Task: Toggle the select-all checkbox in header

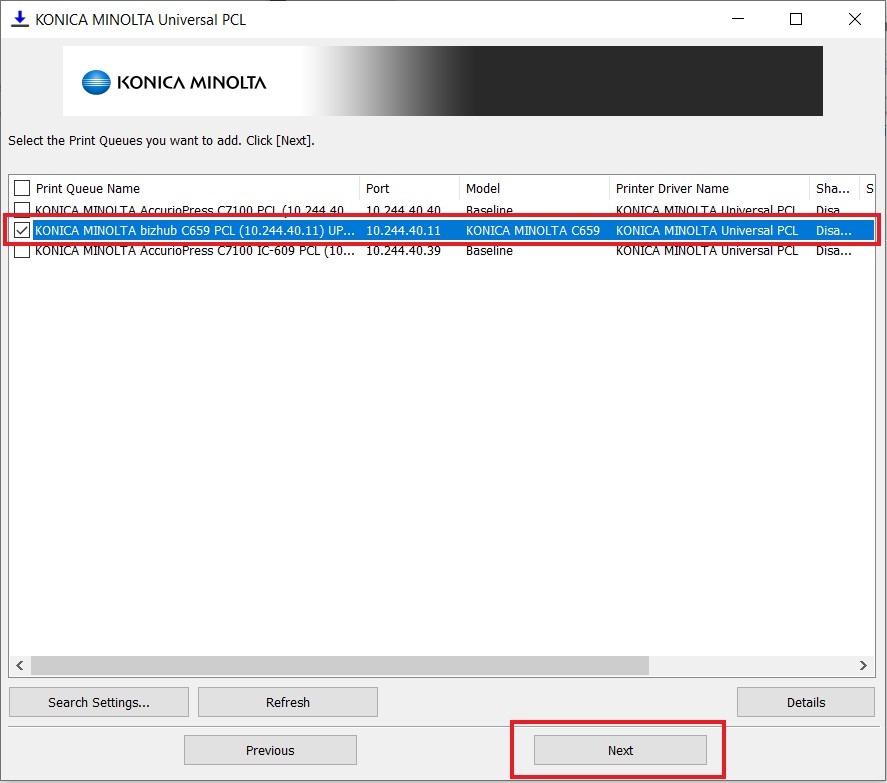Action: 22,188
